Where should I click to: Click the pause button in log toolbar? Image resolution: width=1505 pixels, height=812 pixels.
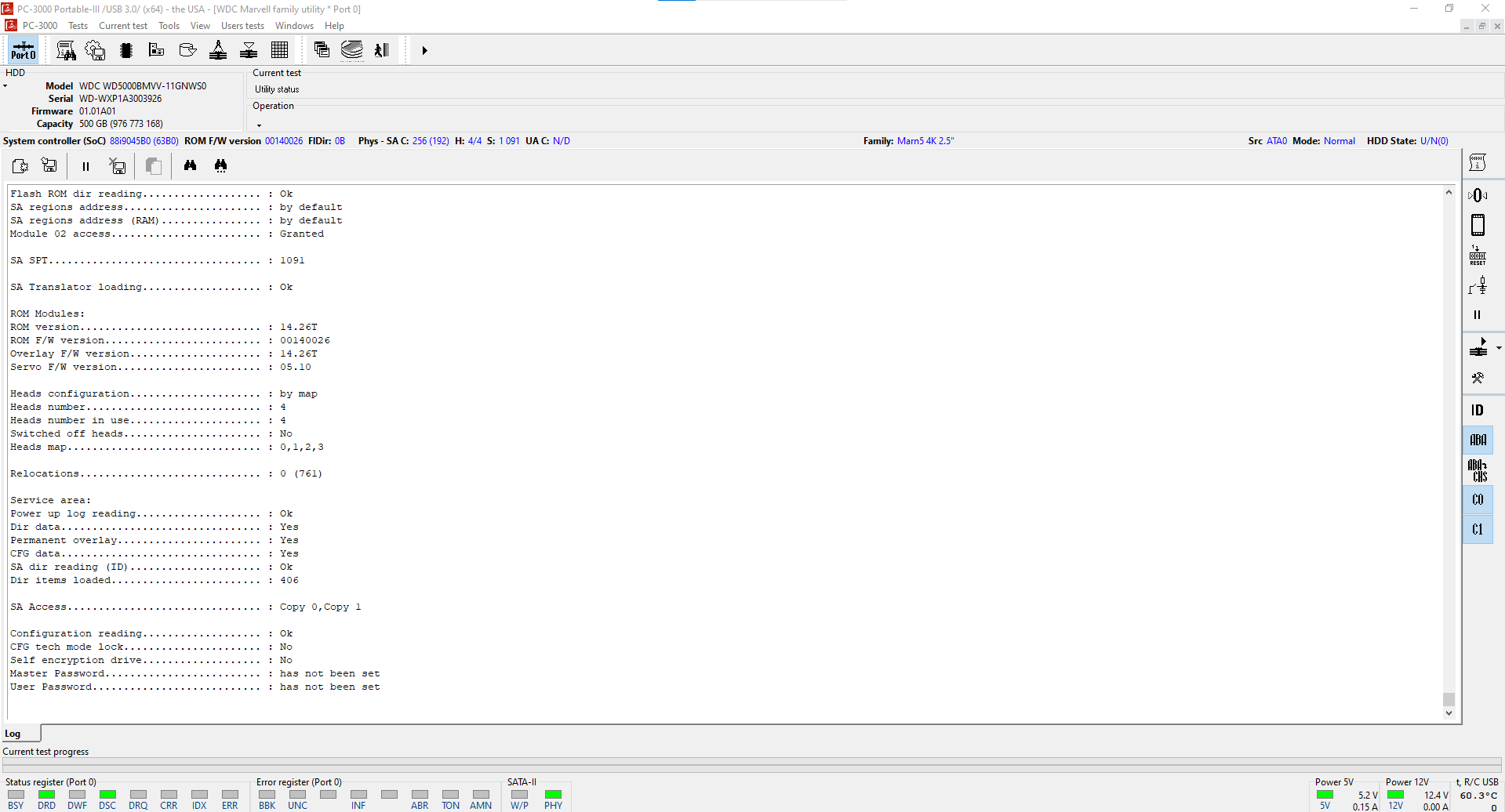pos(85,166)
